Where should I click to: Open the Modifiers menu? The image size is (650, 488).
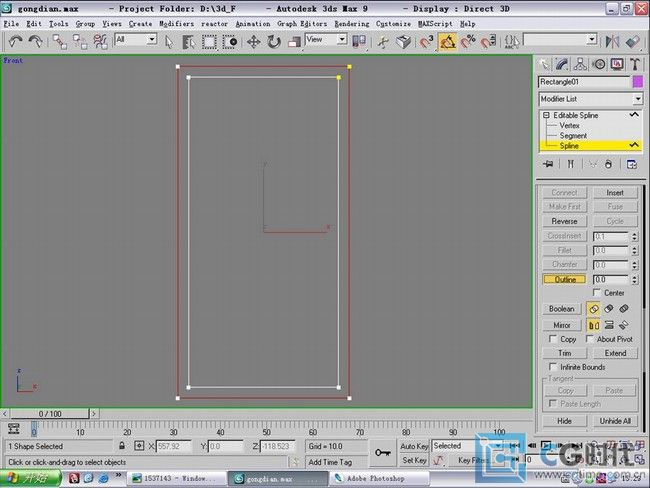tap(177, 24)
